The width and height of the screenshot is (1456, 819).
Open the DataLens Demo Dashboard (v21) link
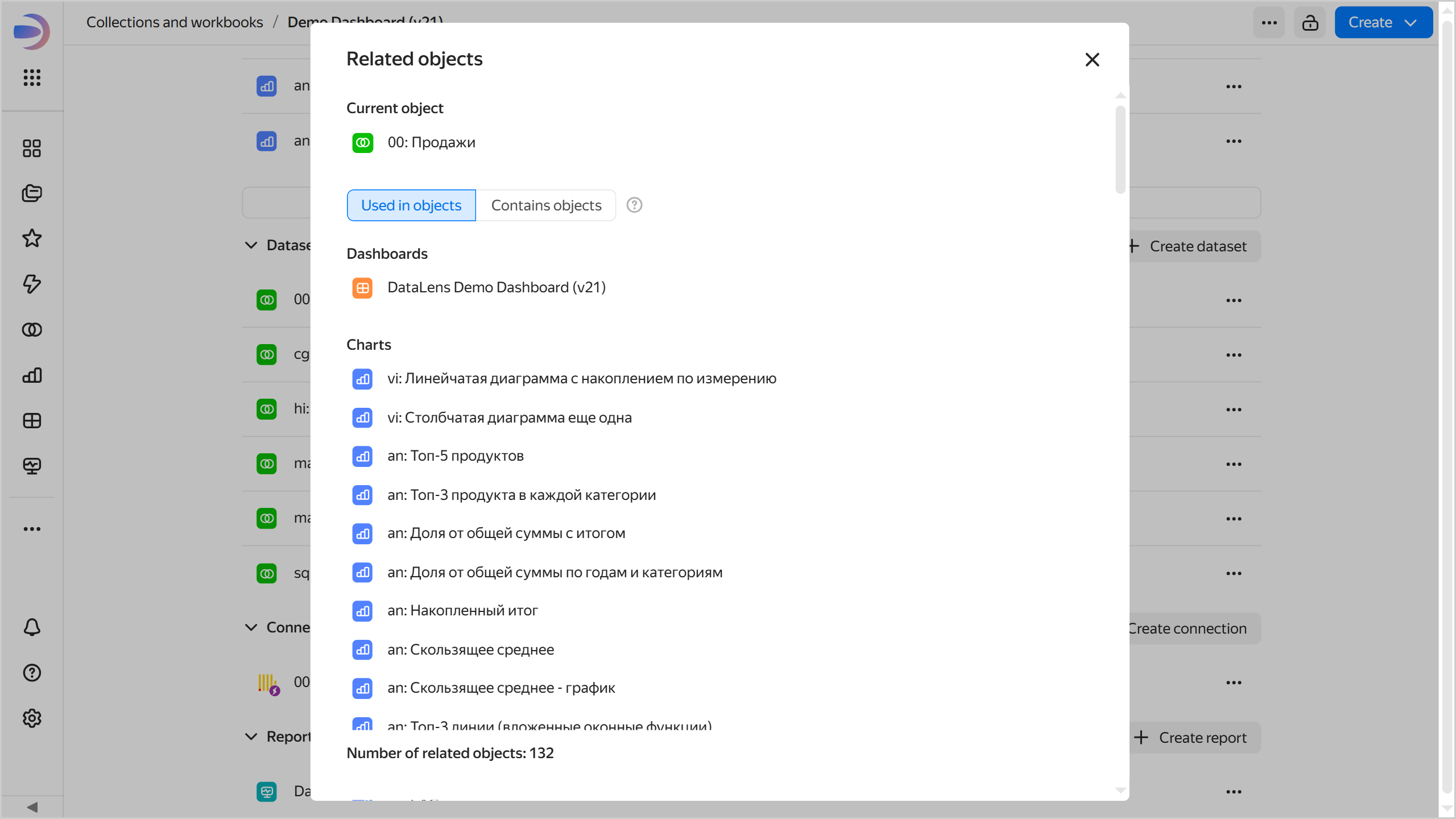coord(496,287)
